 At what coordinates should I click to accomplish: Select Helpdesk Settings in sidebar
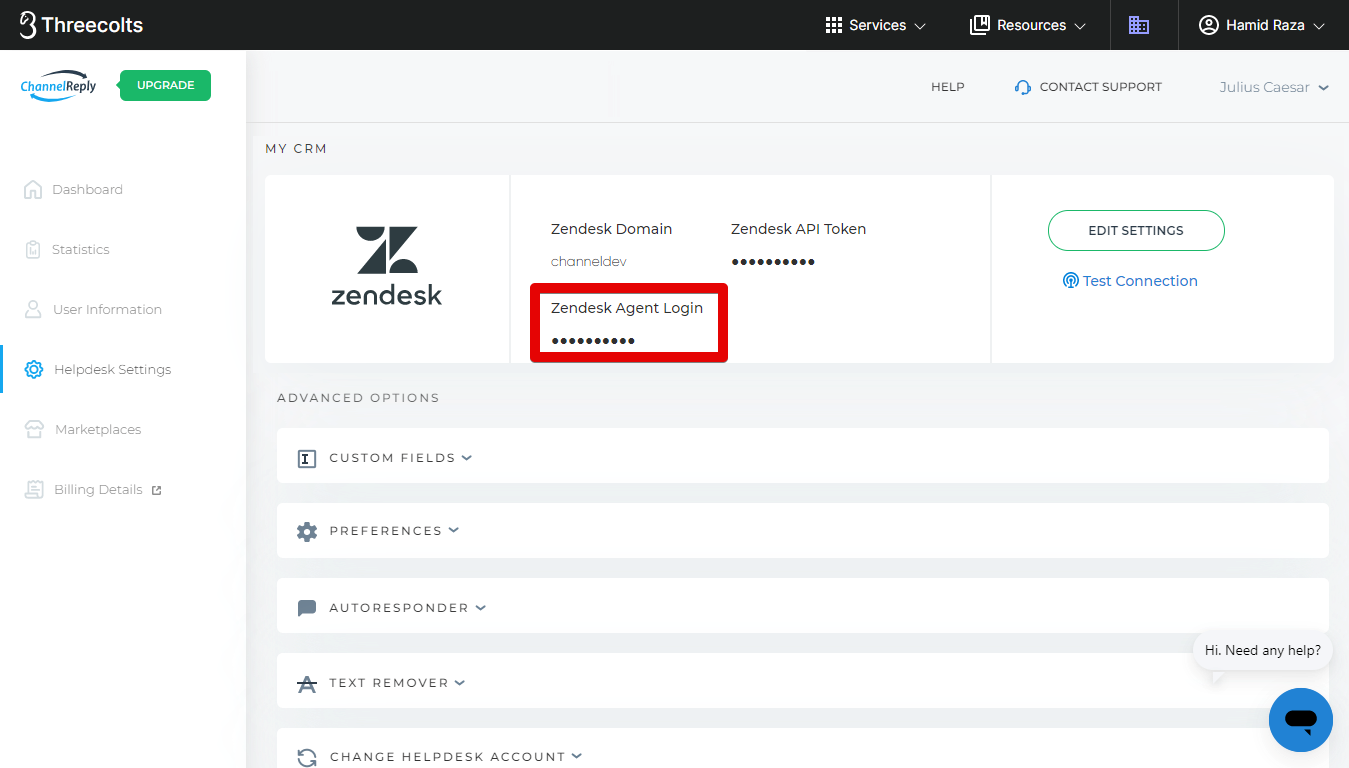112,369
